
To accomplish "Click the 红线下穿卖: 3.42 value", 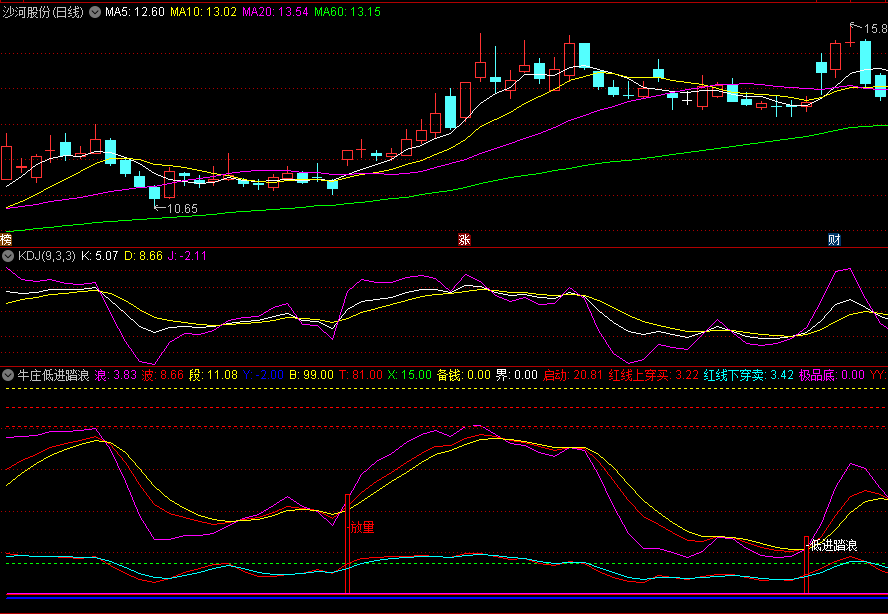I will (749, 375).
